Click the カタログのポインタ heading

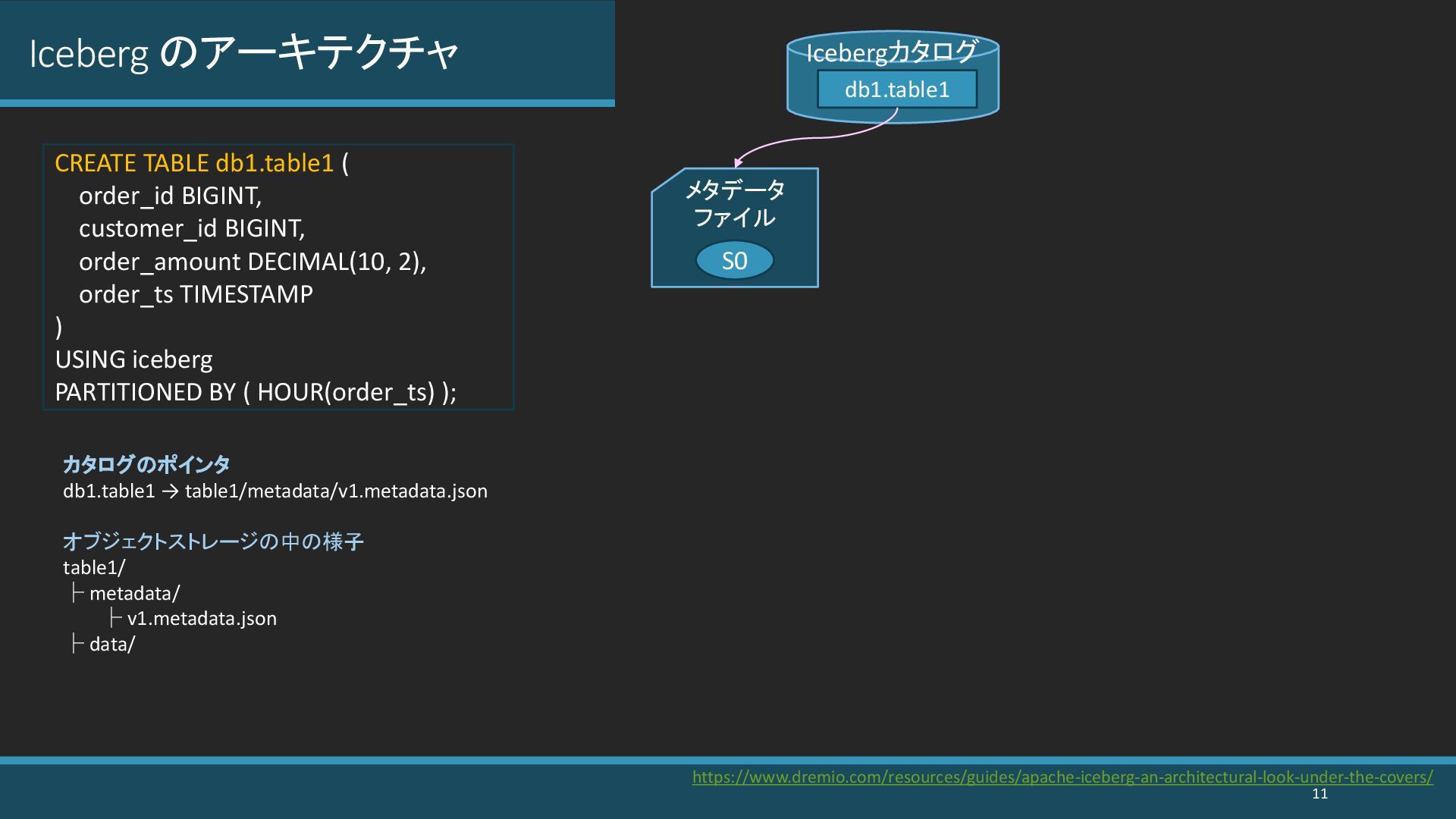tap(146, 464)
